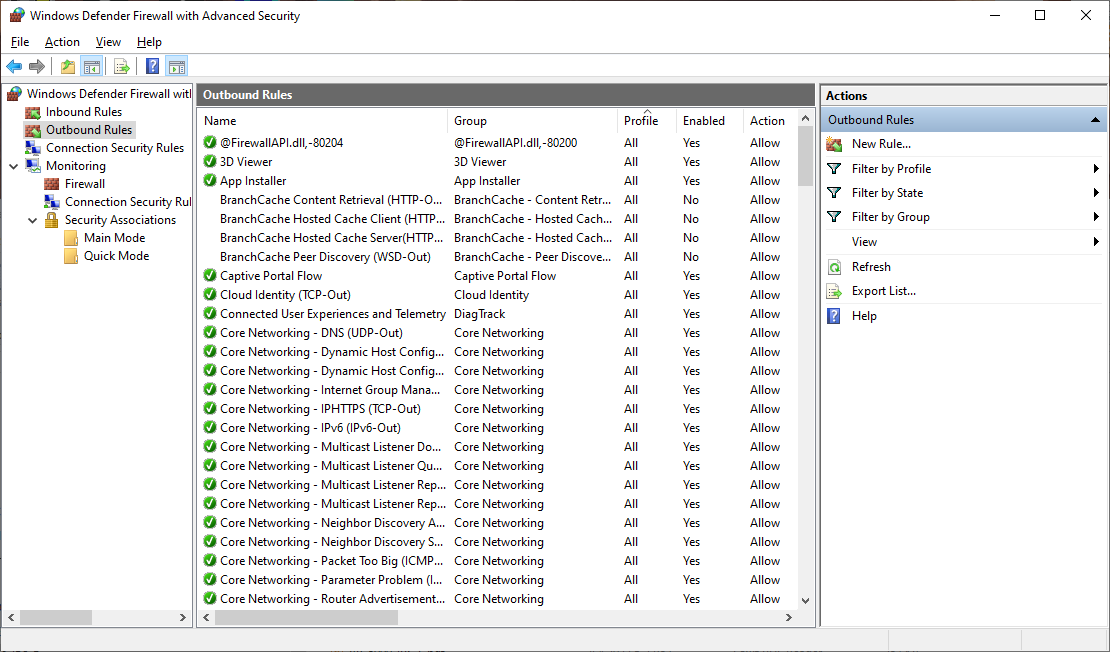Select the Cloud Identity (TCP-Out) rule
Image resolution: width=1110 pixels, height=652 pixels.
click(285, 294)
